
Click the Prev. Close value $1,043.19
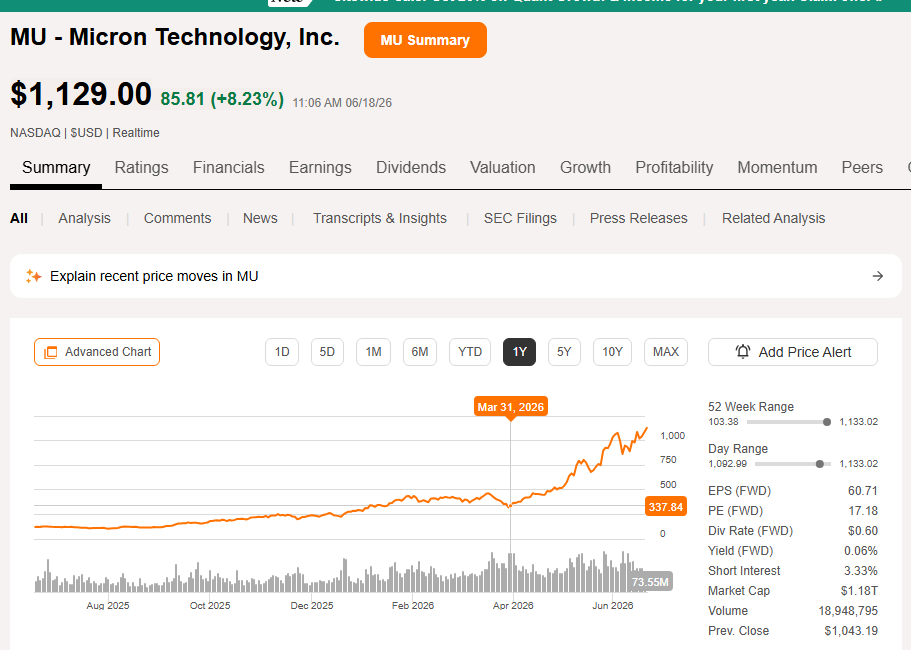point(851,631)
